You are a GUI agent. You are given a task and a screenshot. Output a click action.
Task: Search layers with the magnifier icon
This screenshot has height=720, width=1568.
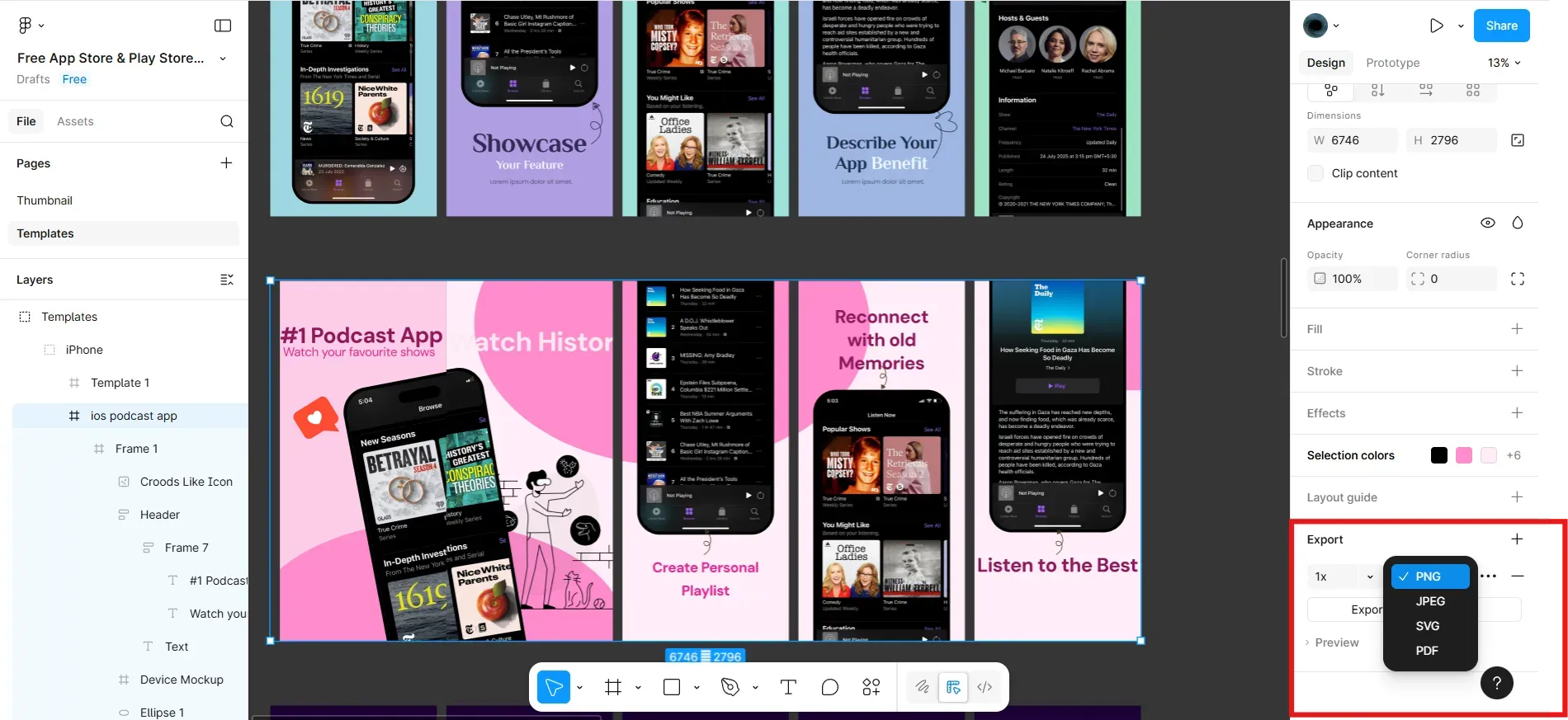227,121
